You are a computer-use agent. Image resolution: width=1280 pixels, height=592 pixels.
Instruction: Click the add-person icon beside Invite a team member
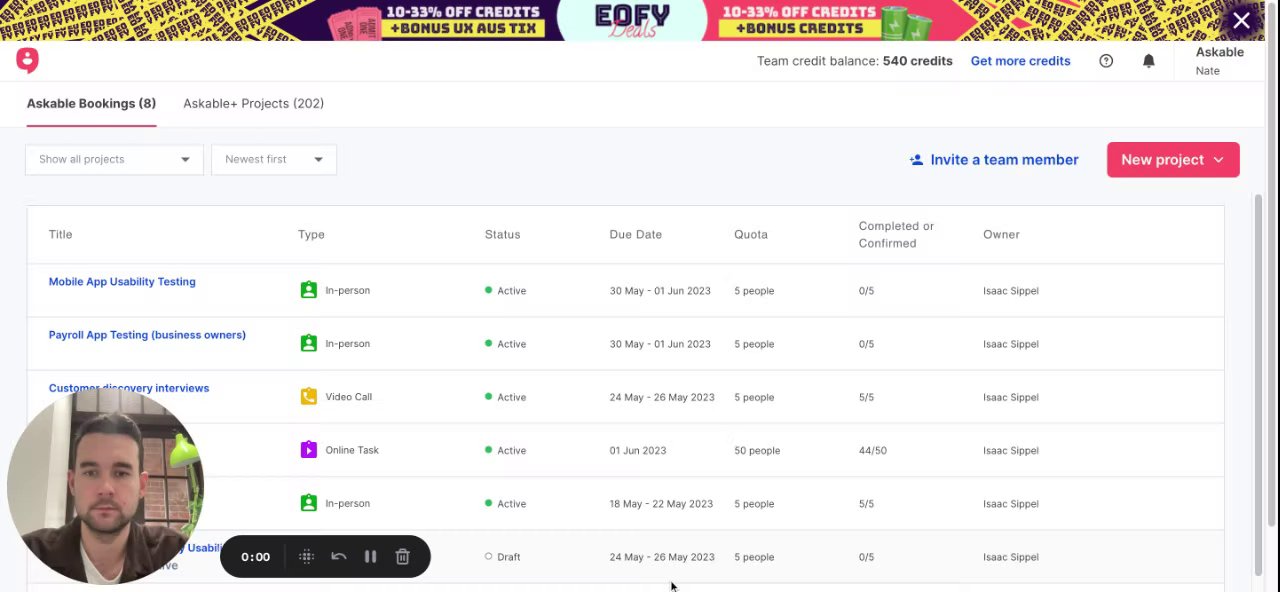(x=916, y=160)
